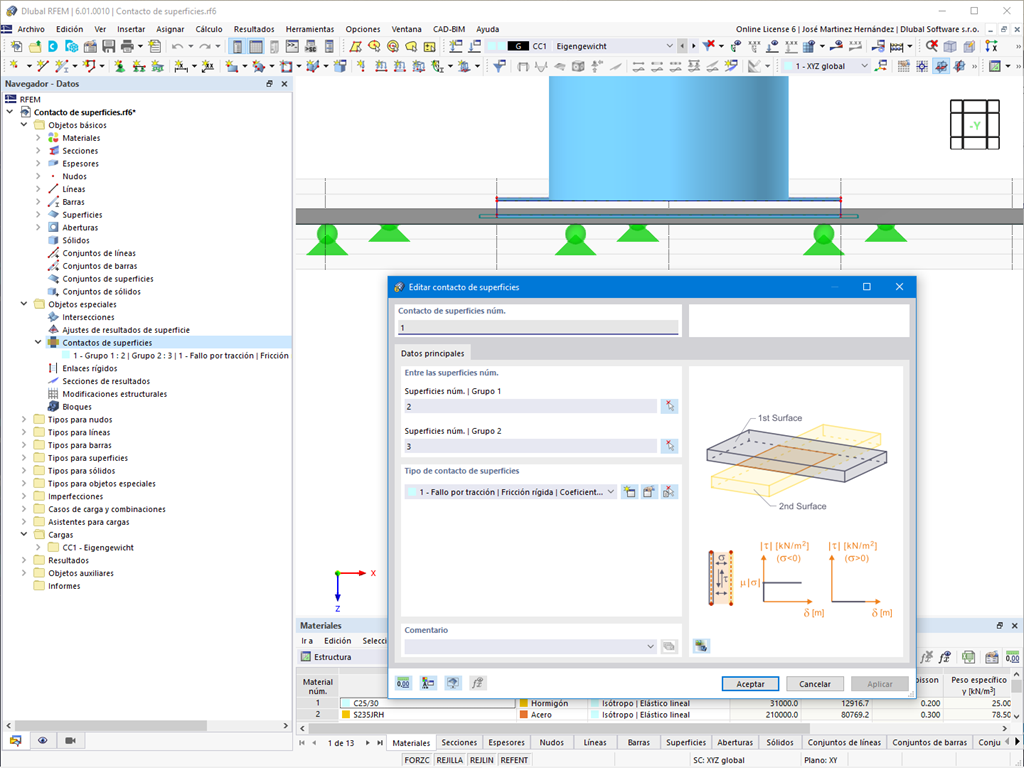Click the C25/30 material color swatch
Screen dimensions: 1024x768
[x=346, y=703]
